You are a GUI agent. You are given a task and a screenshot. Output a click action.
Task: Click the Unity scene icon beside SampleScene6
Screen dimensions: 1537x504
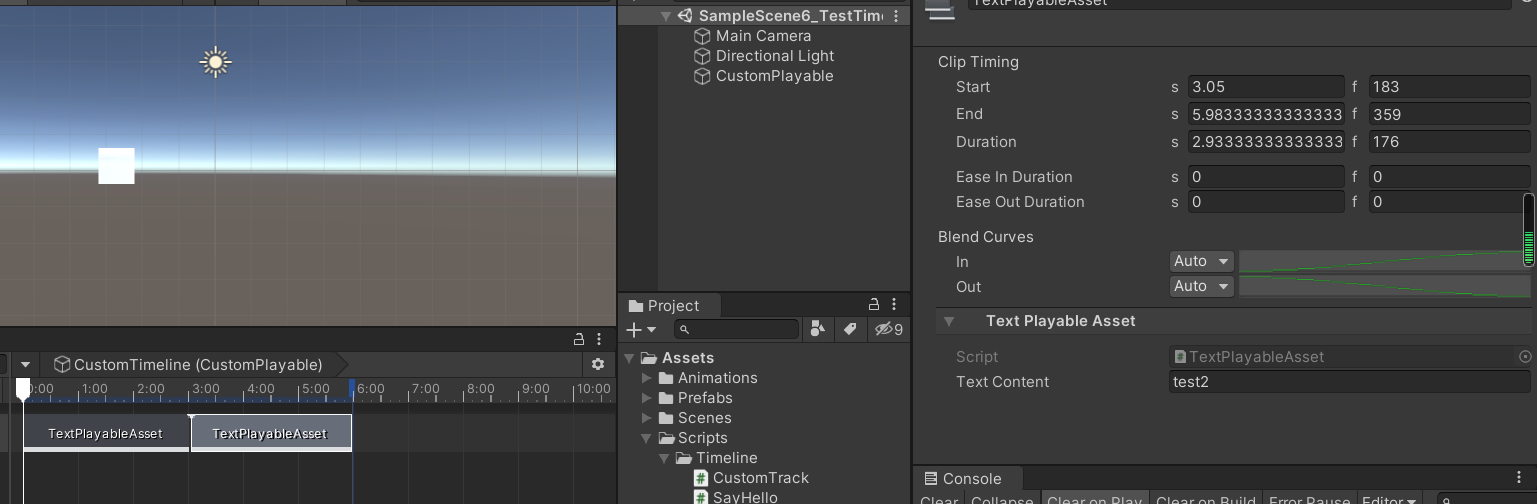click(686, 16)
